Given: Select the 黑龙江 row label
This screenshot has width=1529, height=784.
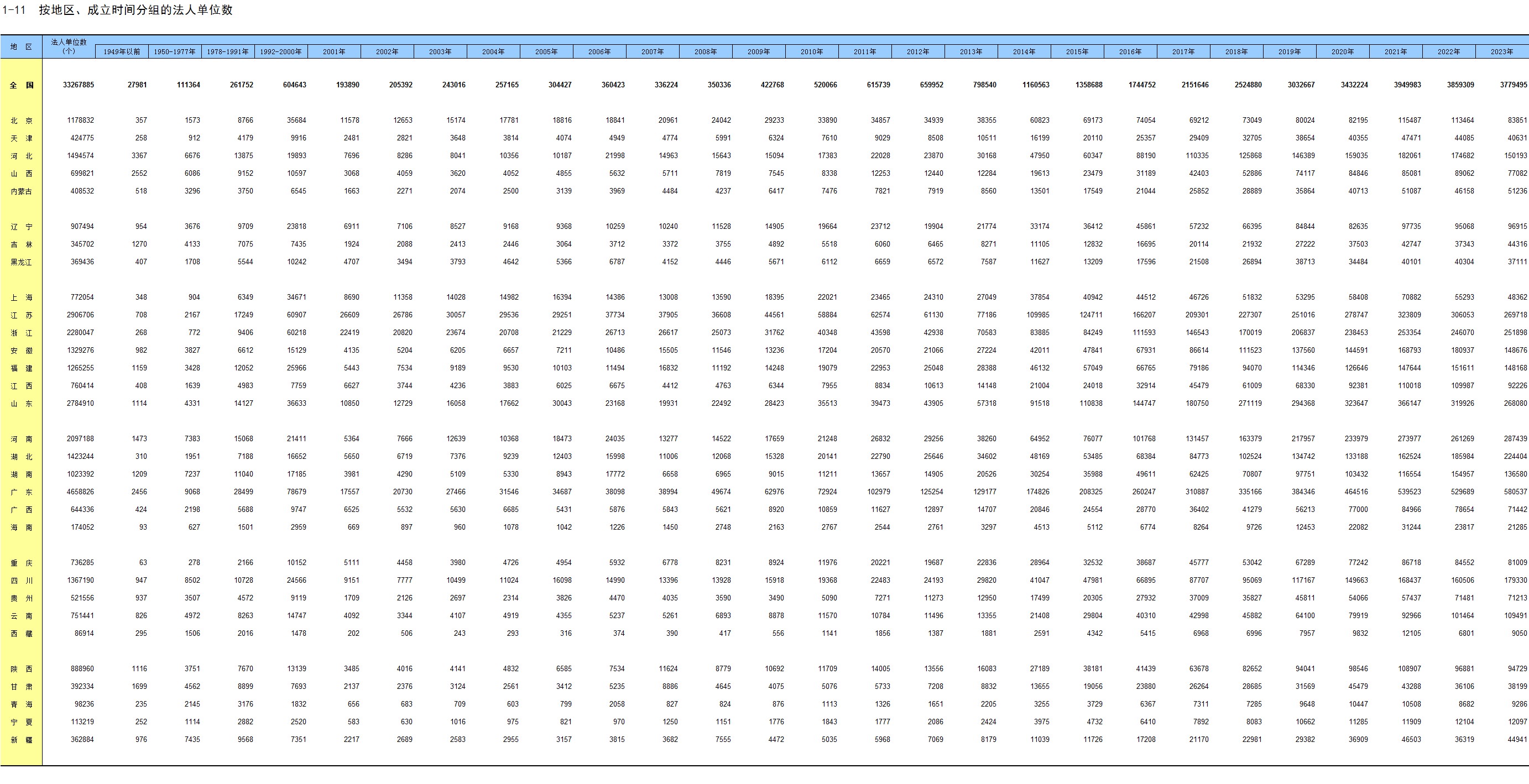Looking at the screenshot, I should tap(22, 262).
